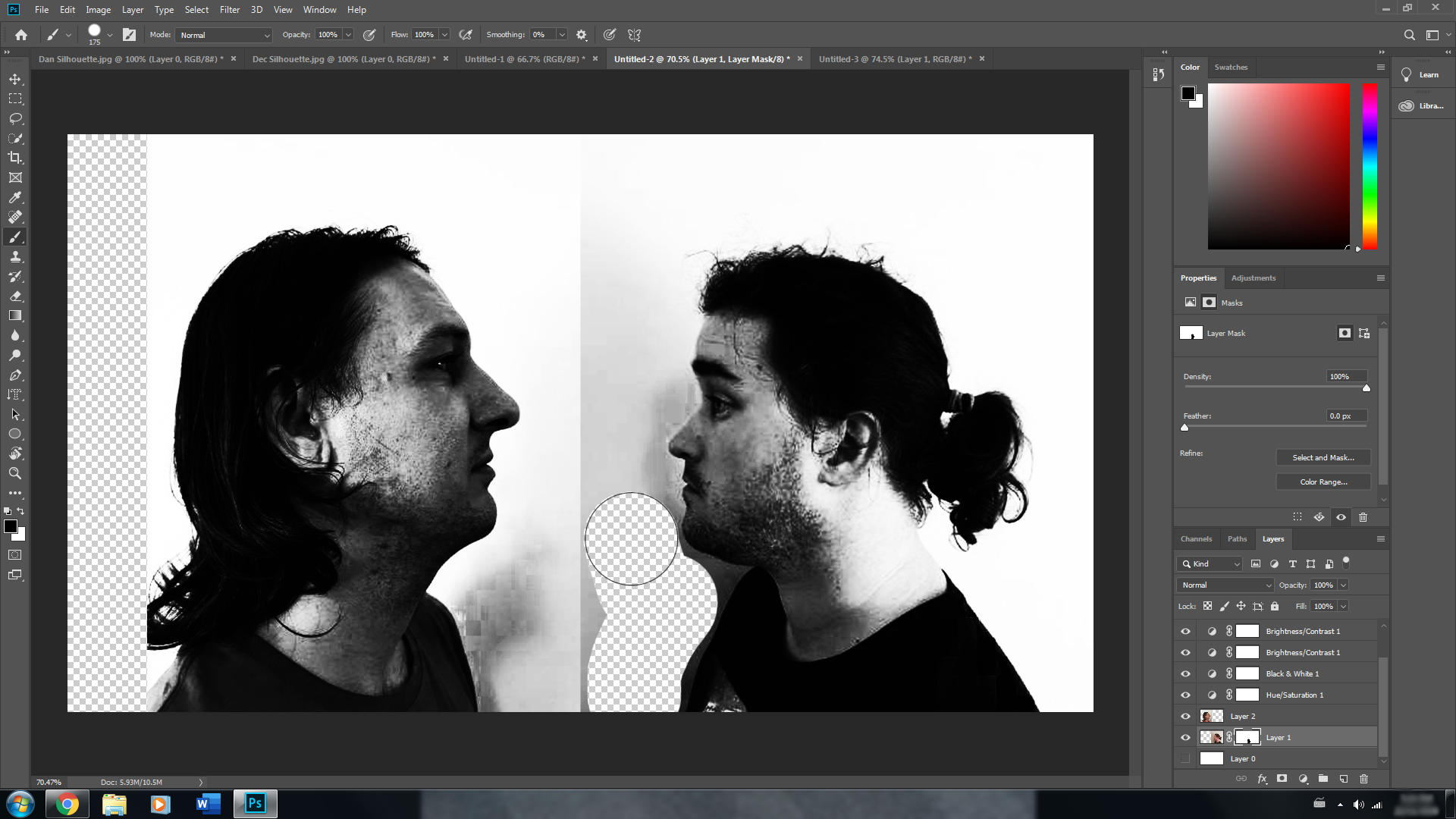Viewport: 1456px width, 819px height.
Task: Select the Lasso tool
Action: (x=15, y=118)
